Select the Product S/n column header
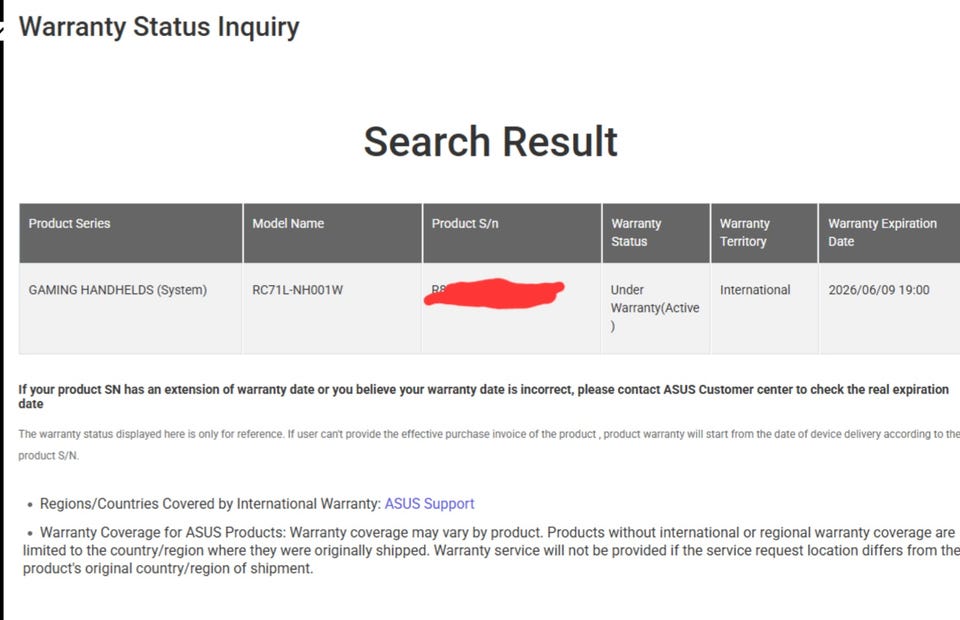960x620 pixels. [x=465, y=224]
